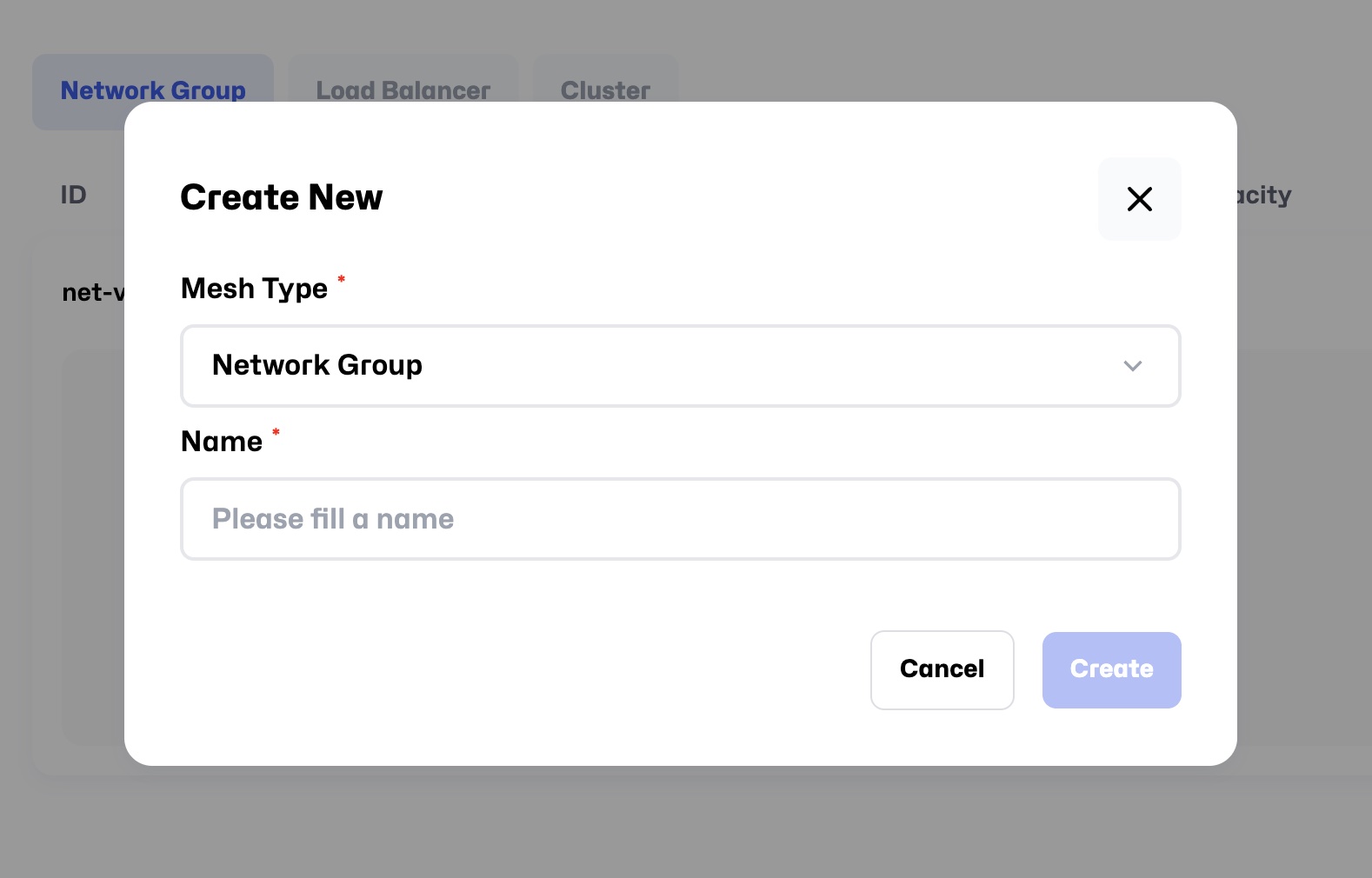Viewport: 1372px width, 878px height.
Task: Click the ID column header
Action: (74, 195)
